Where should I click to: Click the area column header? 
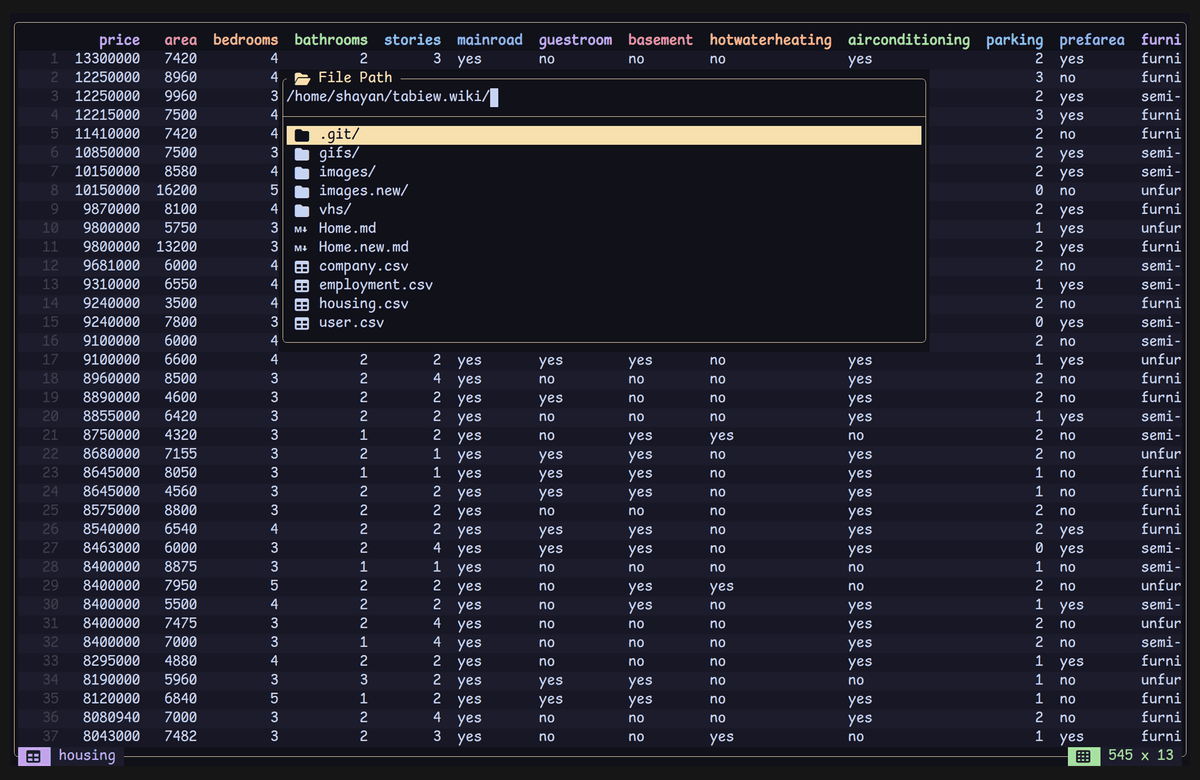pyautogui.click(x=181, y=40)
